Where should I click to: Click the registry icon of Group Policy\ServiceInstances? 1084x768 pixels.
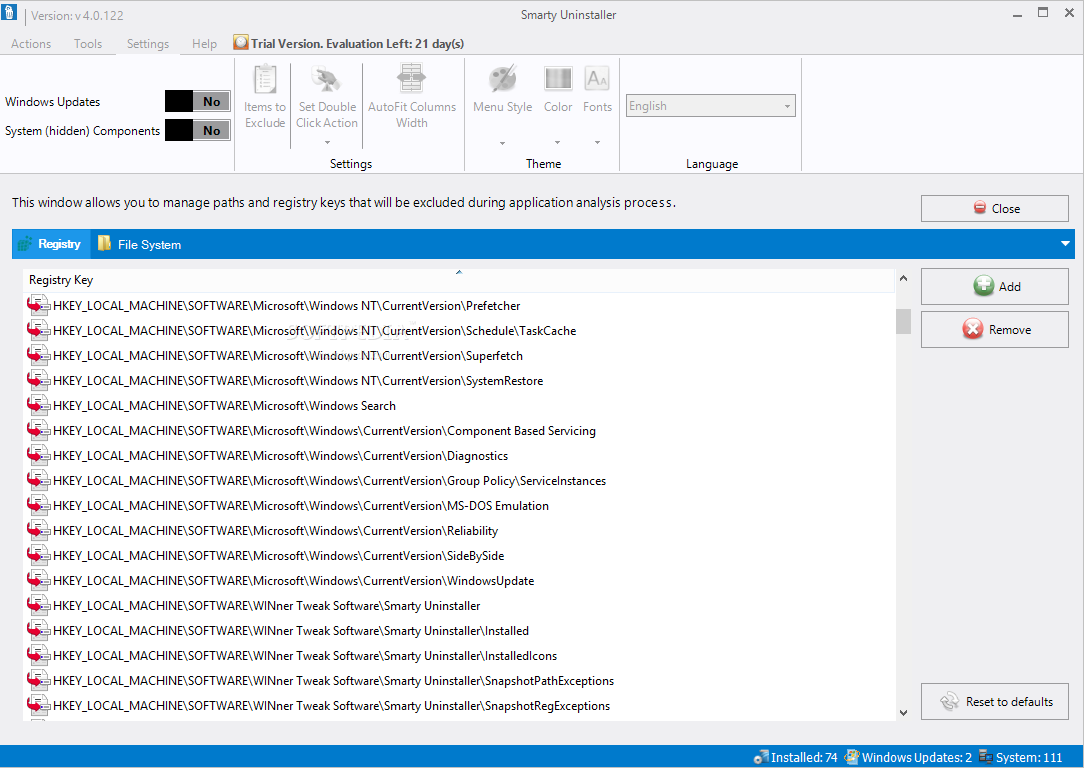click(x=39, y=480)
